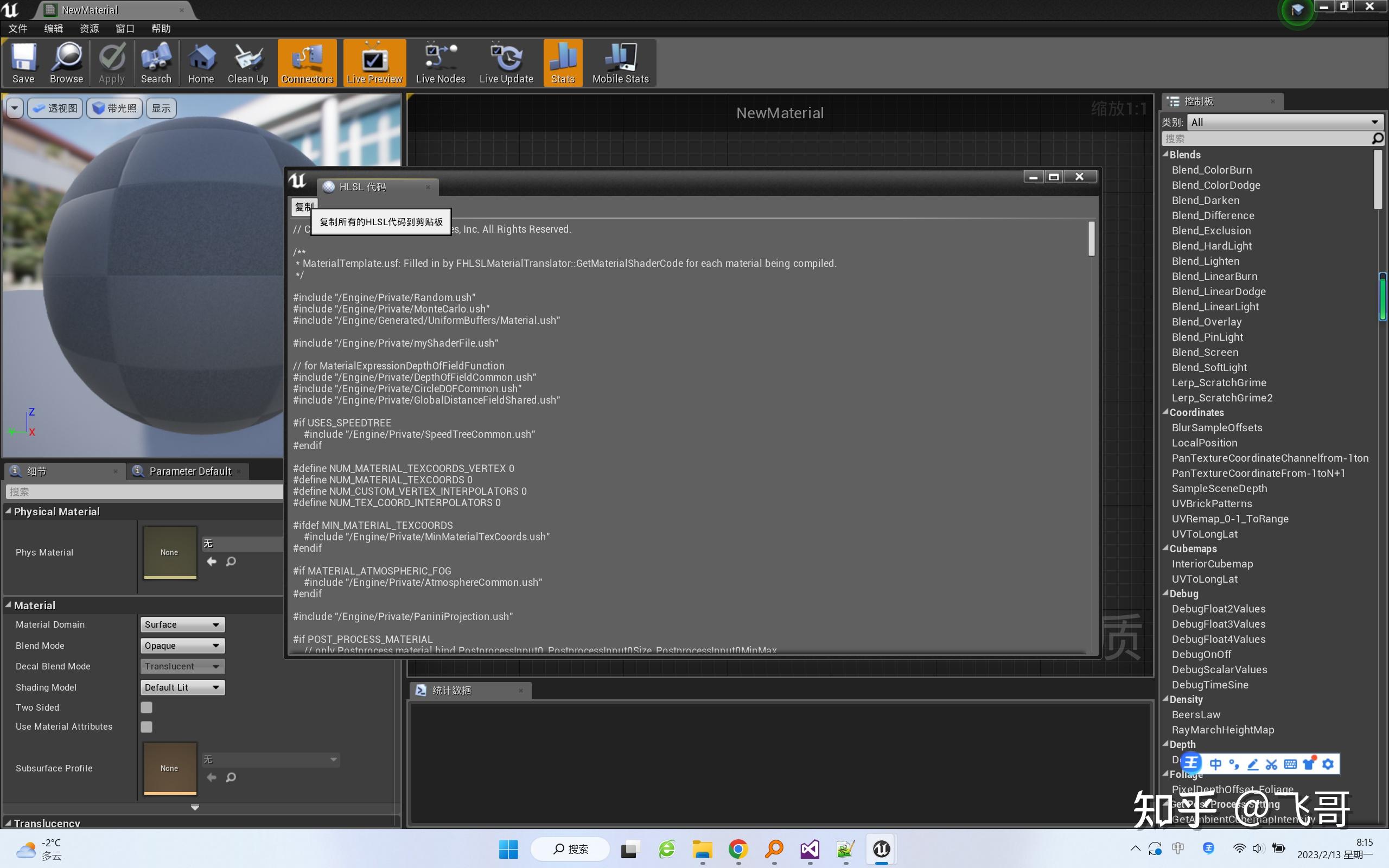Open Chrome from the taskbar
The height and width of the screenshot is (868, 1389).
tap(738, 849)
